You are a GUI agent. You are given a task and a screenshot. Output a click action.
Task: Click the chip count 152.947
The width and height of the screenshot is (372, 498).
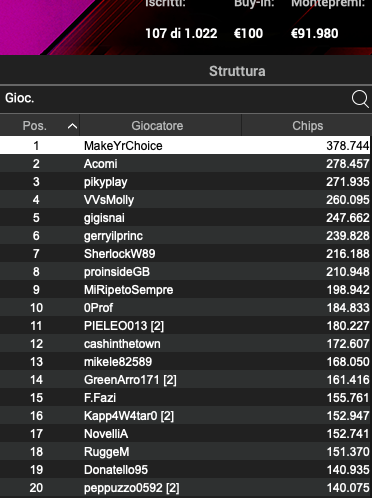click(348, 415)
